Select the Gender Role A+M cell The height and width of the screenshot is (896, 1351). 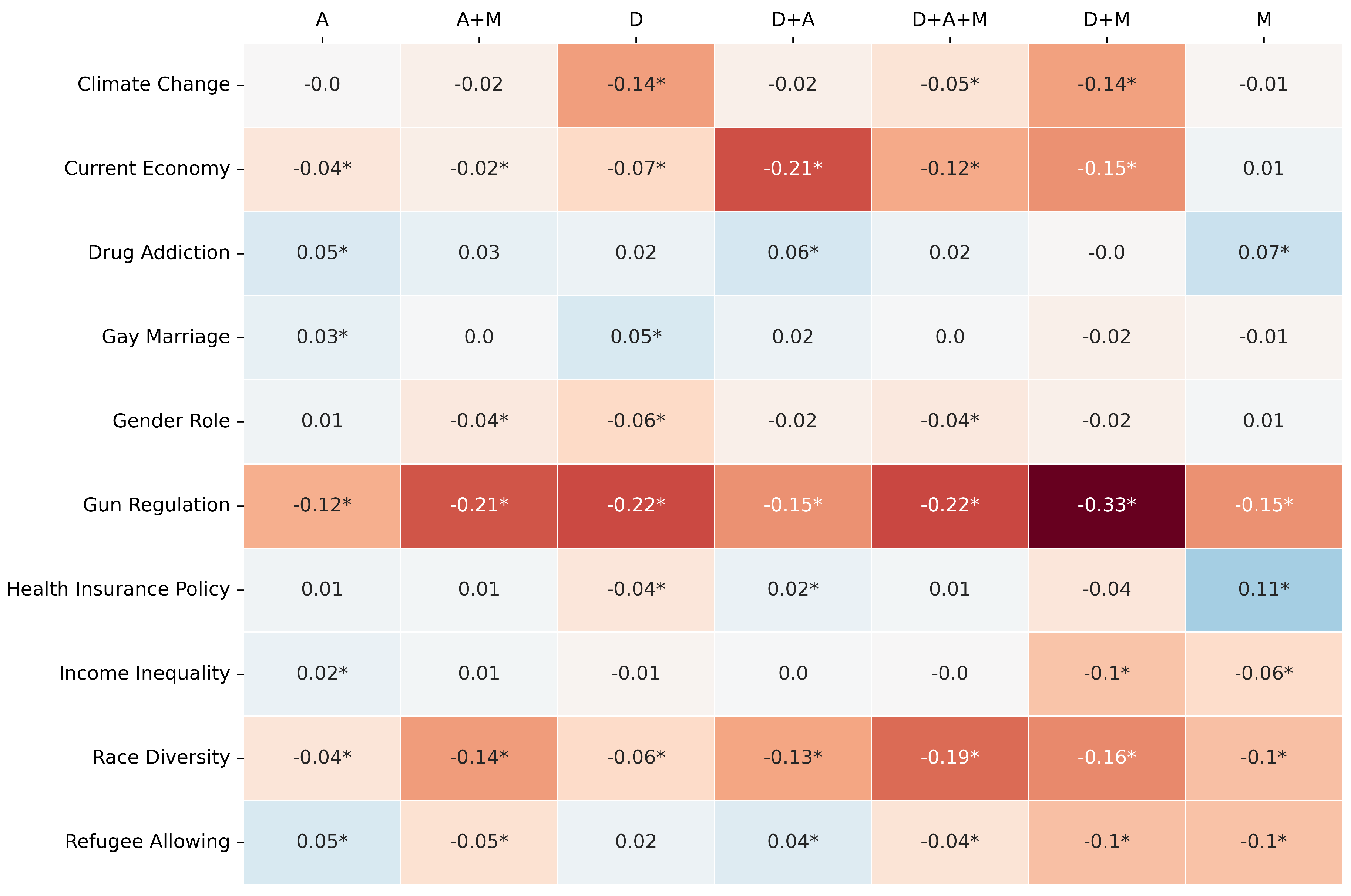pyautogui.click(x=479, y=421)
